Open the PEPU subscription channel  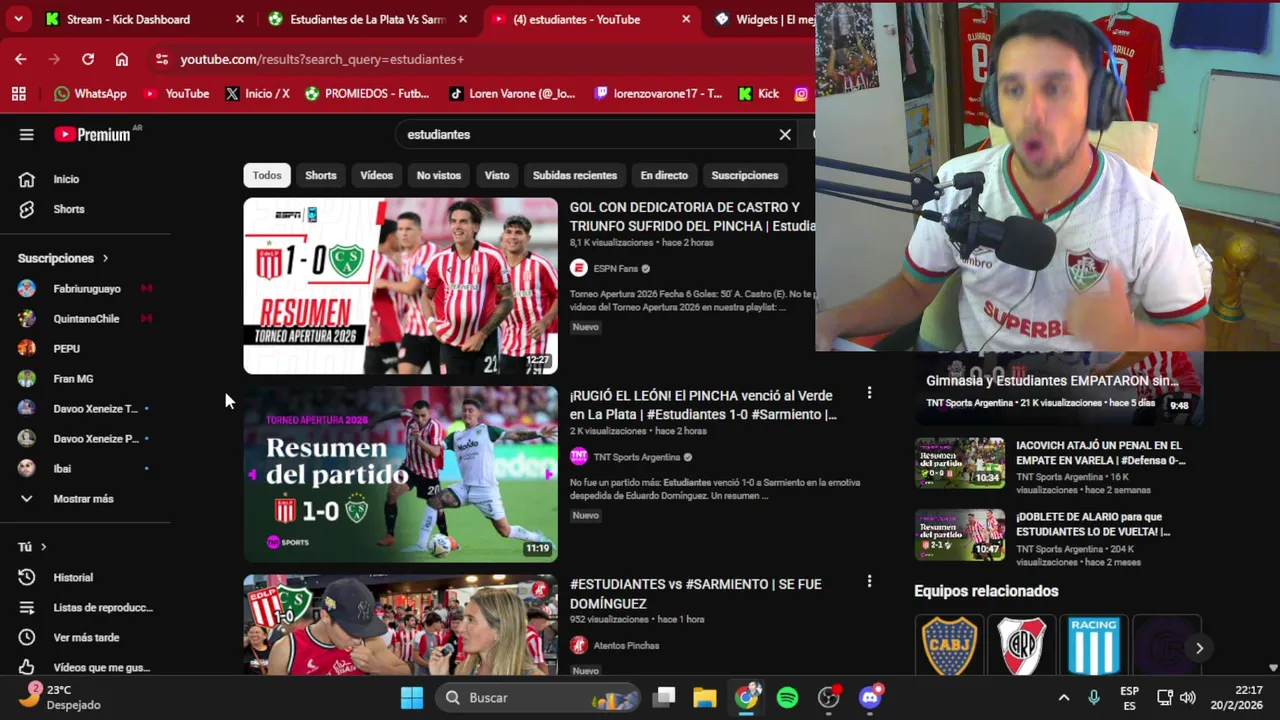tap(66, 348)
